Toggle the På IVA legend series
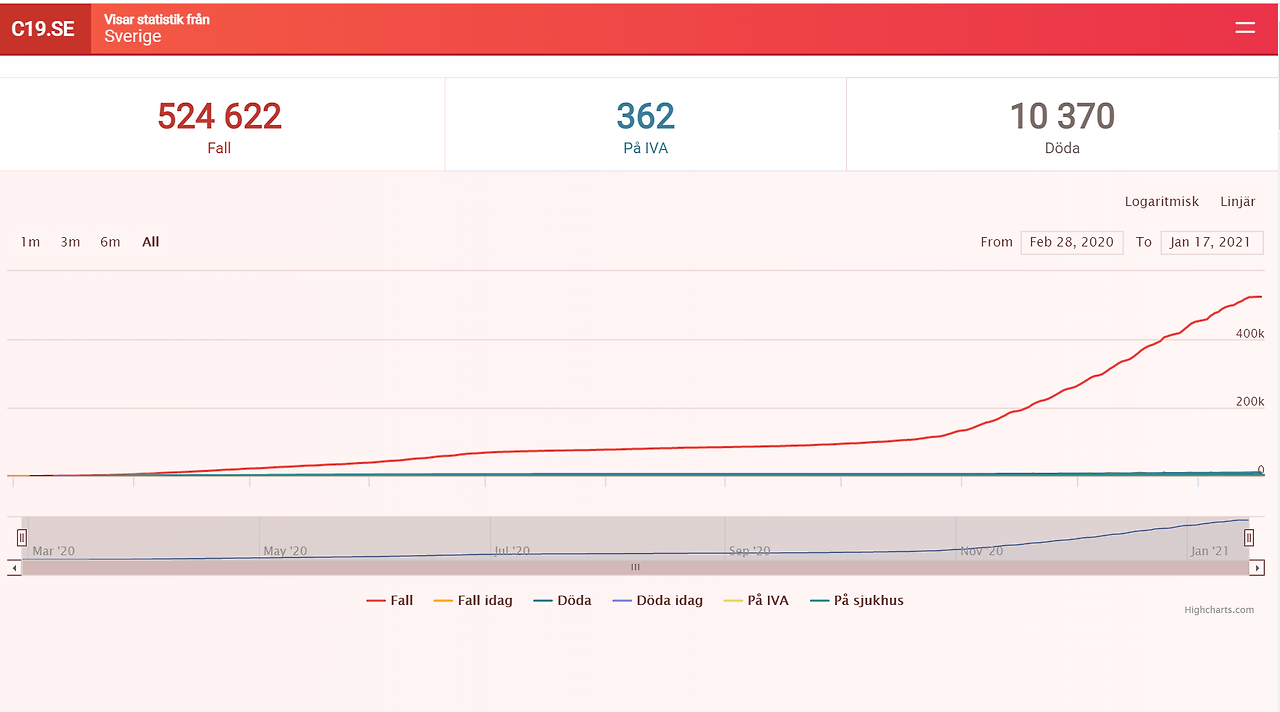 756,600
